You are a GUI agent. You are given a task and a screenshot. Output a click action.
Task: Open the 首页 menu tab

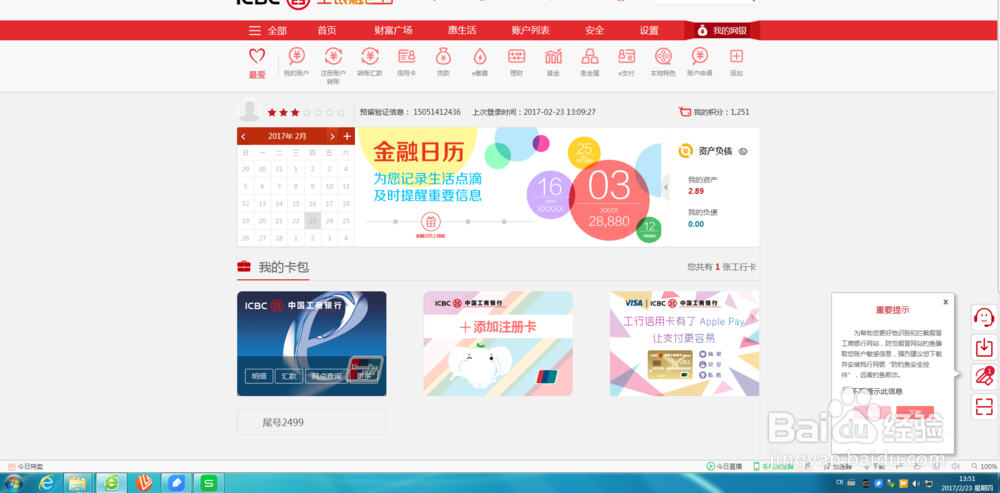click(x=327, y=31)
